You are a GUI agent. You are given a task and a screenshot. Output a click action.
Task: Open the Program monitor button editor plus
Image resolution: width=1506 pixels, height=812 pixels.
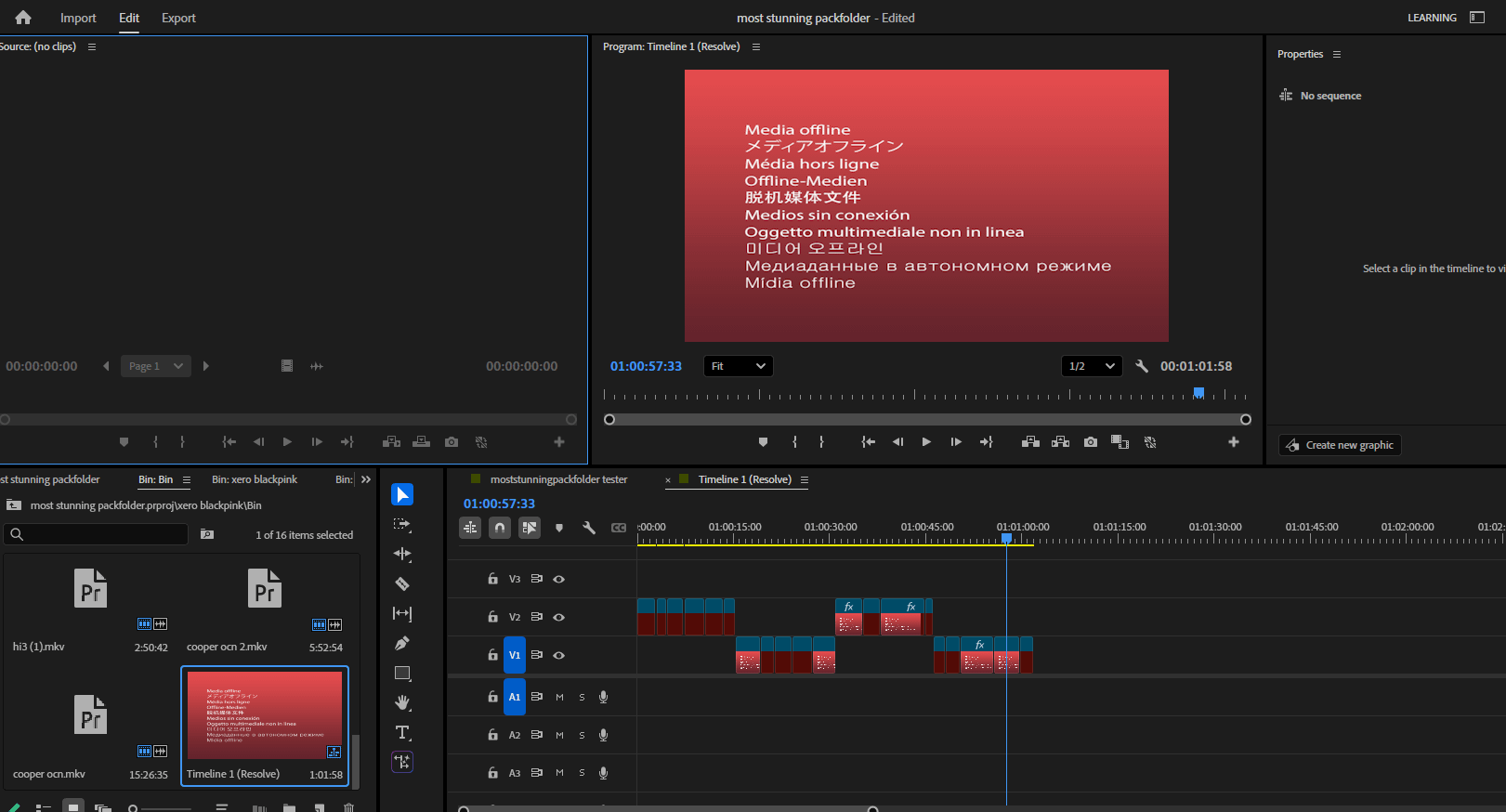click(x=1234, y=442)
